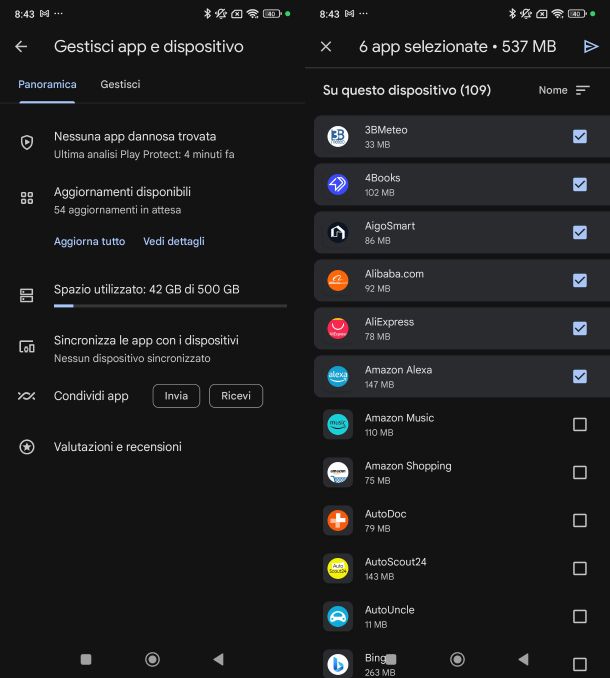Uncheck the 3BMeteo checkbox
This screenshot has width=610, height=678.
(580, 137)
